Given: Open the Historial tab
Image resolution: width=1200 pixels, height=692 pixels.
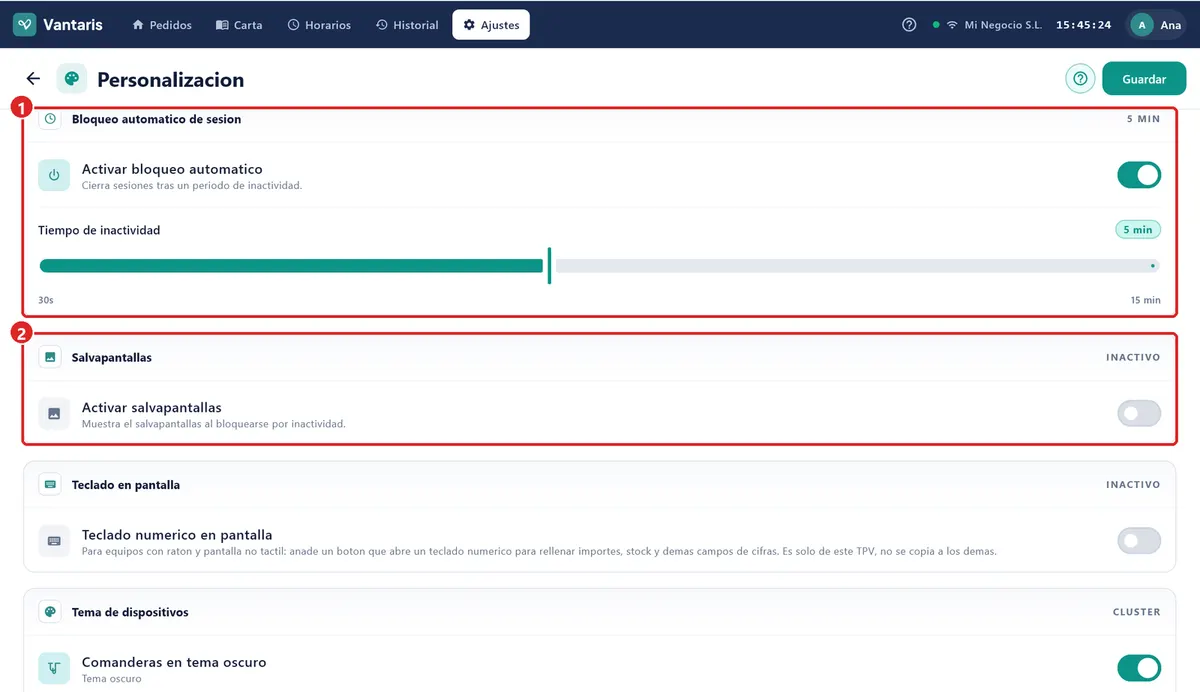Looking at the screenshot, I should tap(407, 25).
